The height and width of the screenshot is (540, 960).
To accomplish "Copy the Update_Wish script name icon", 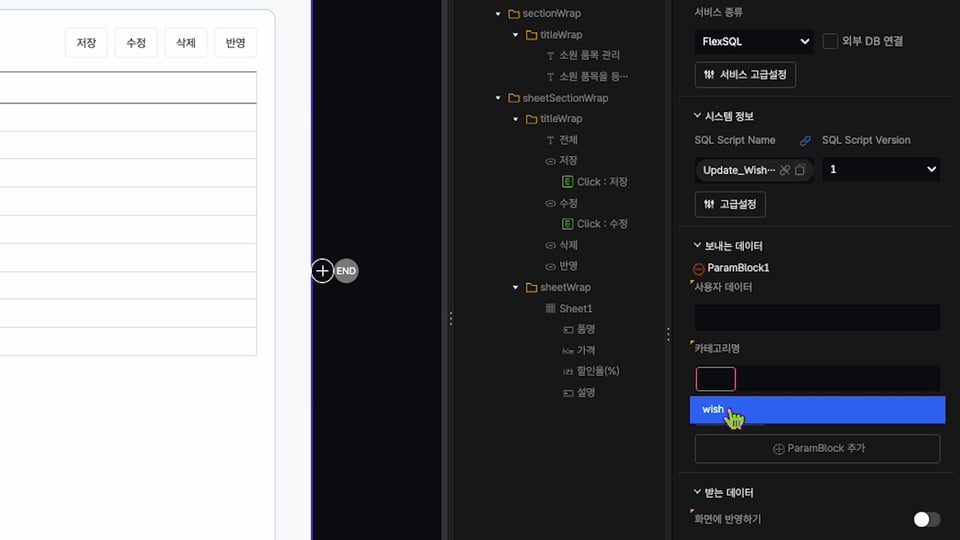I will click(x=800, y=170).
